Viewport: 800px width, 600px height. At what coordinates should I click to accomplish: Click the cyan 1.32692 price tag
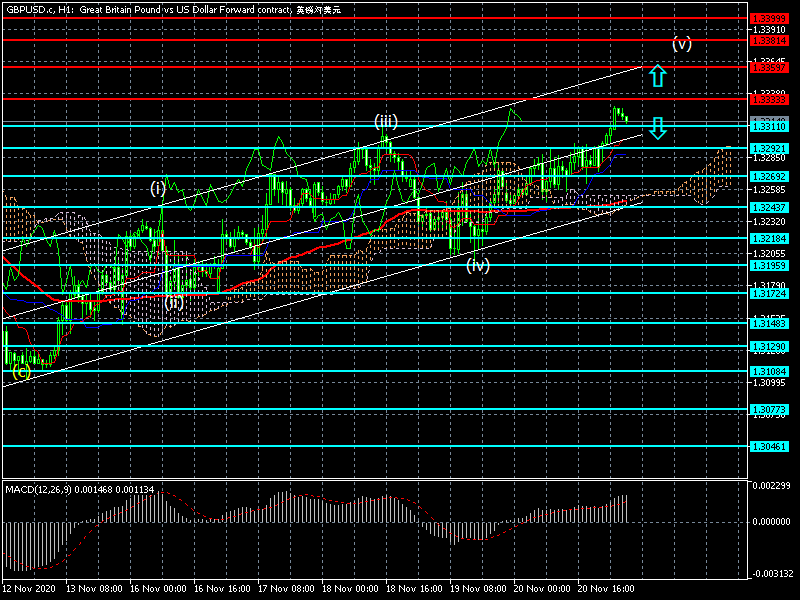click(769, 177)
